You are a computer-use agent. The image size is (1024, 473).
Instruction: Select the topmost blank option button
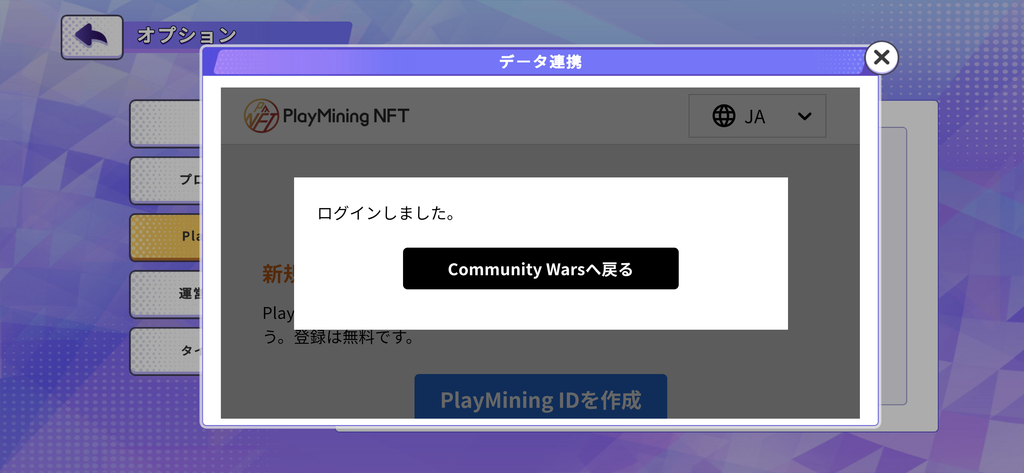pos(166,123)
